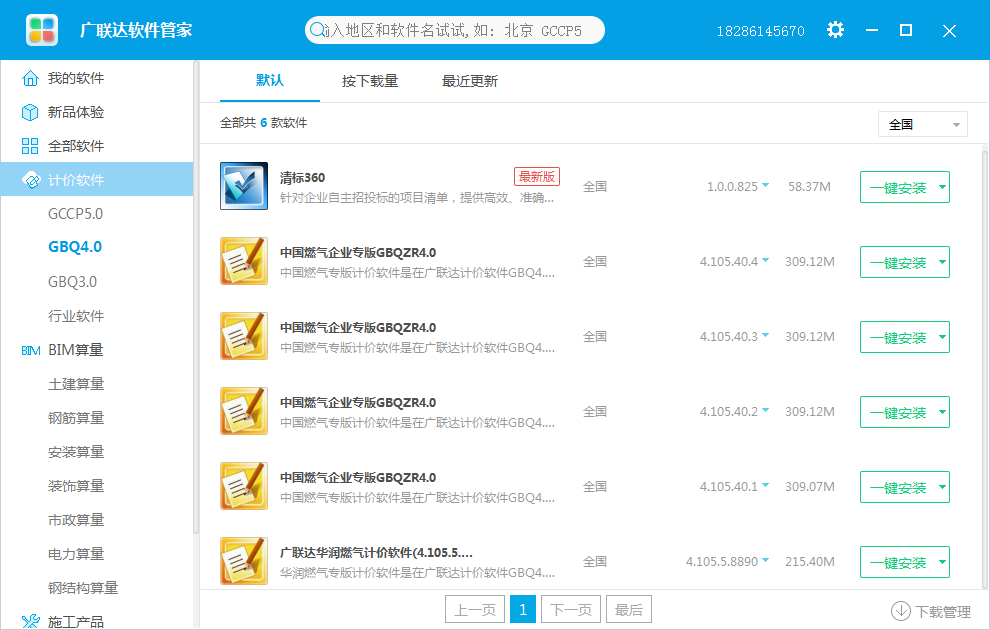Click the icon of GBQZR4.0 version 4.105.40.4
990x630 pixels.
pyautogui.click(x=244, y=261)
